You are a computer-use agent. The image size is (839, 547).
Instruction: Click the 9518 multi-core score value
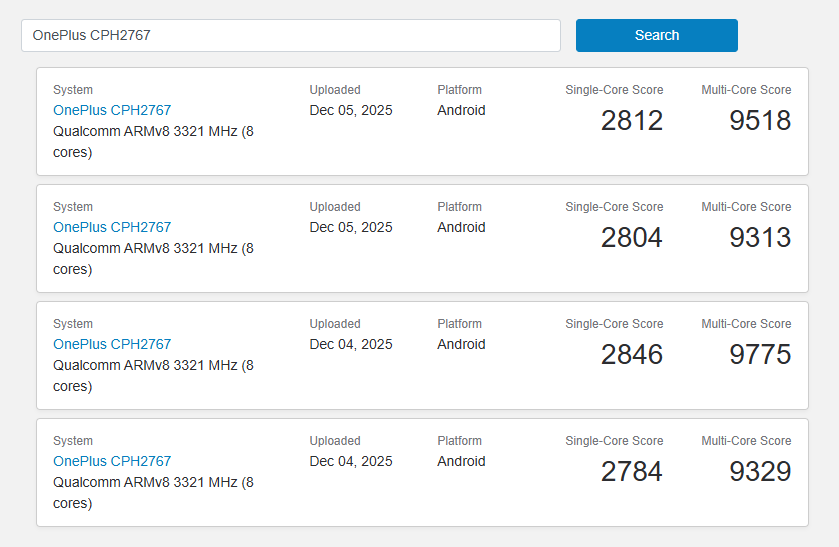(760, 121)
